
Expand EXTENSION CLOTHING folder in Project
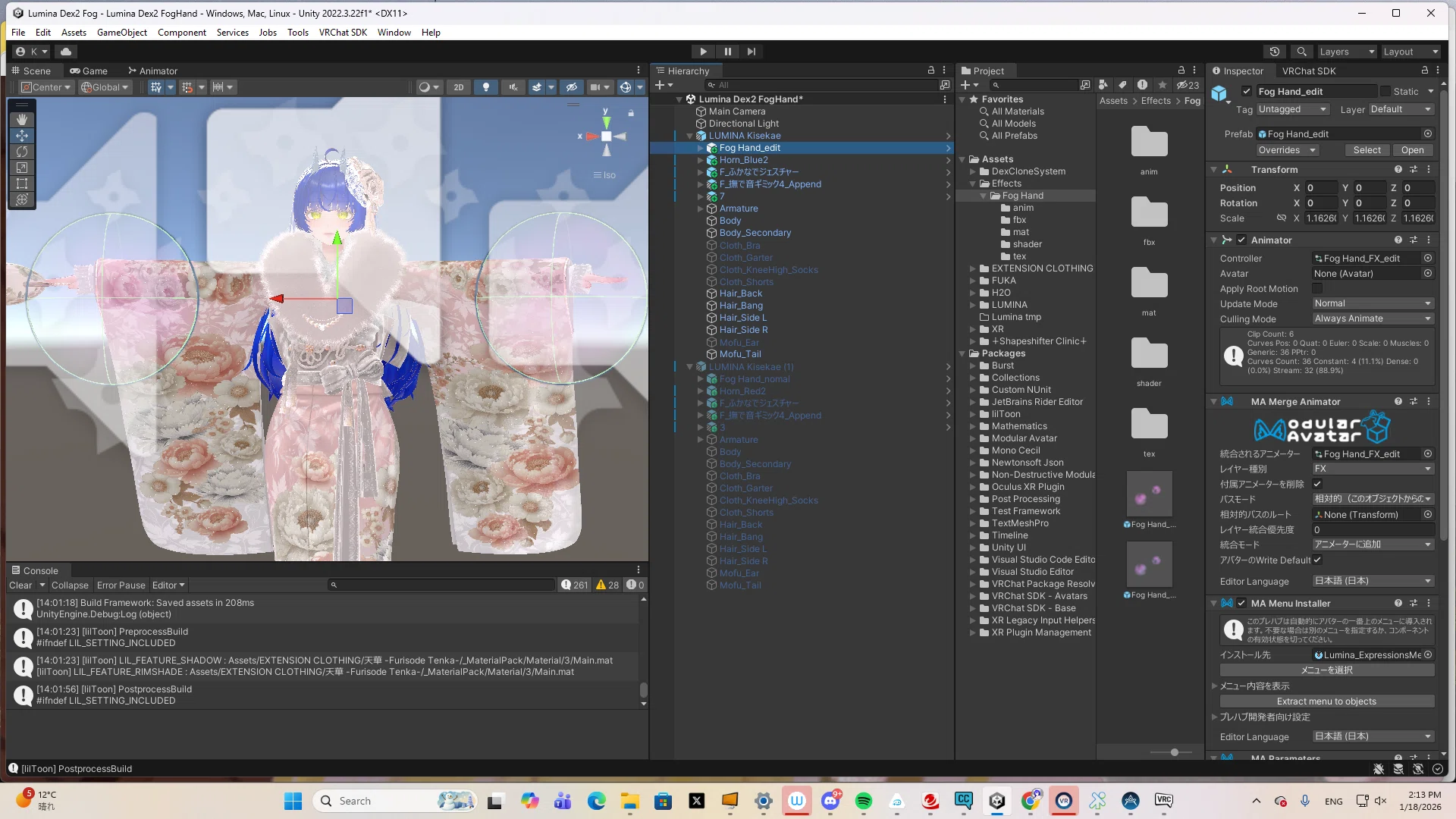973,268
